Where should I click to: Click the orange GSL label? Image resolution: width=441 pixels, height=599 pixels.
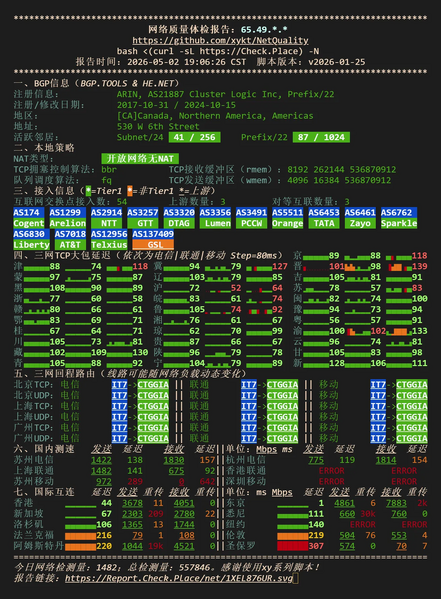(153, 244)
